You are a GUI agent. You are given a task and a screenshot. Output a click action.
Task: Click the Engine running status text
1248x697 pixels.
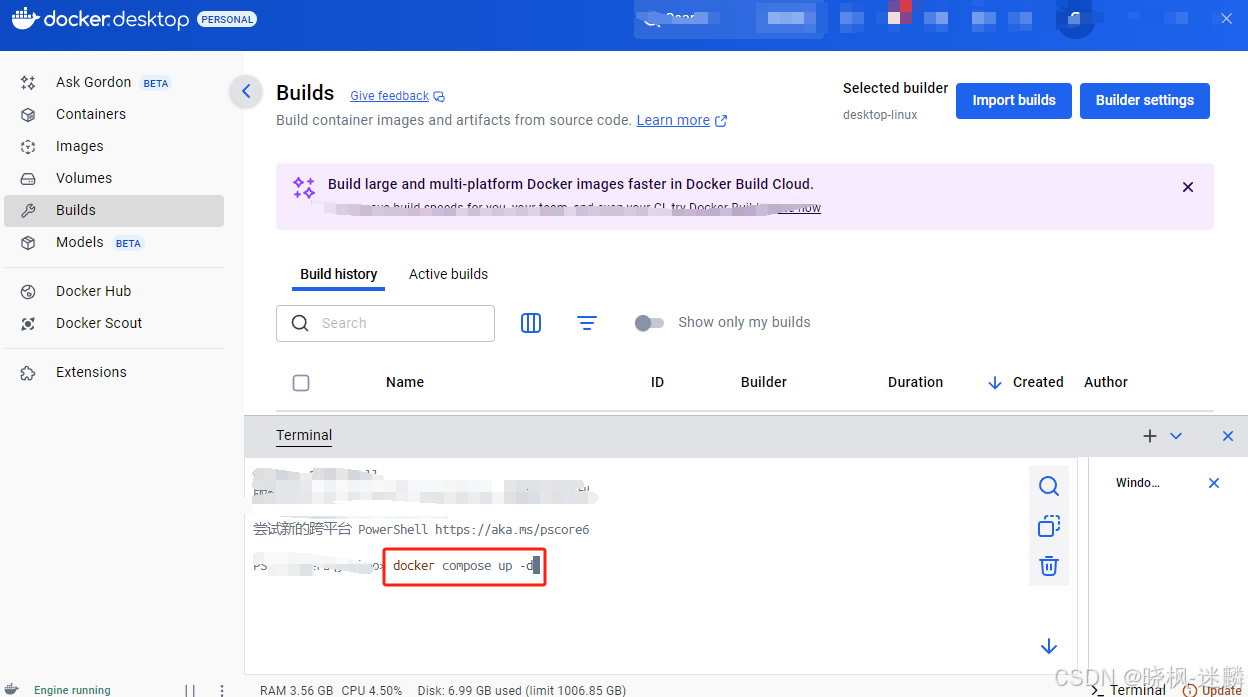(72, 690)
